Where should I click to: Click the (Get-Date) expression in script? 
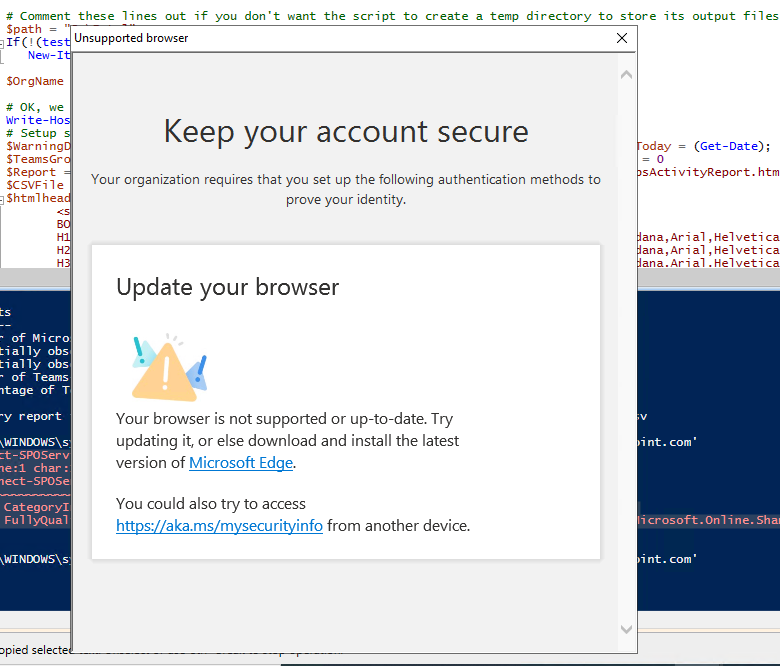(729, 146)
